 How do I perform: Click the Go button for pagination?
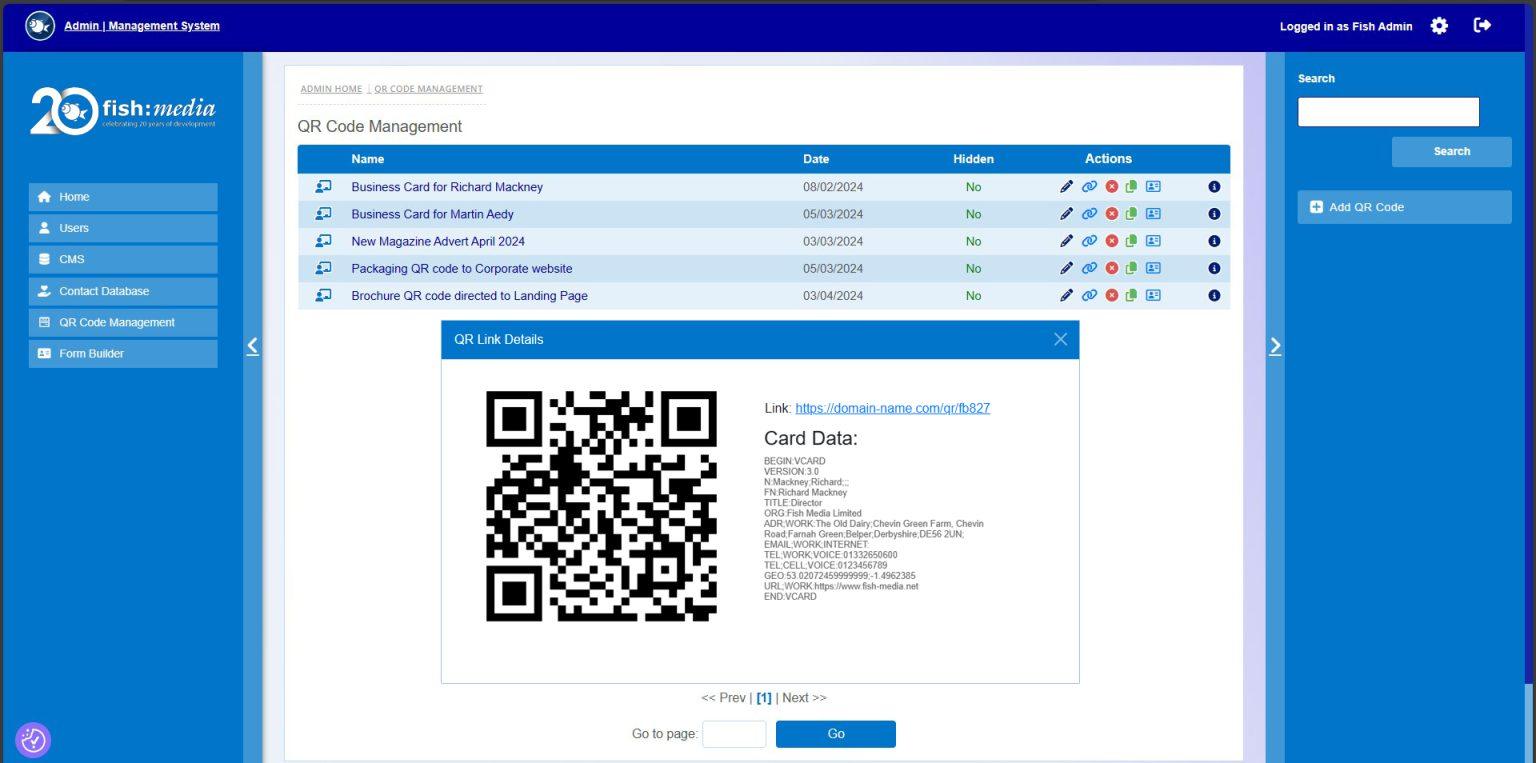[x=836, y=734]
